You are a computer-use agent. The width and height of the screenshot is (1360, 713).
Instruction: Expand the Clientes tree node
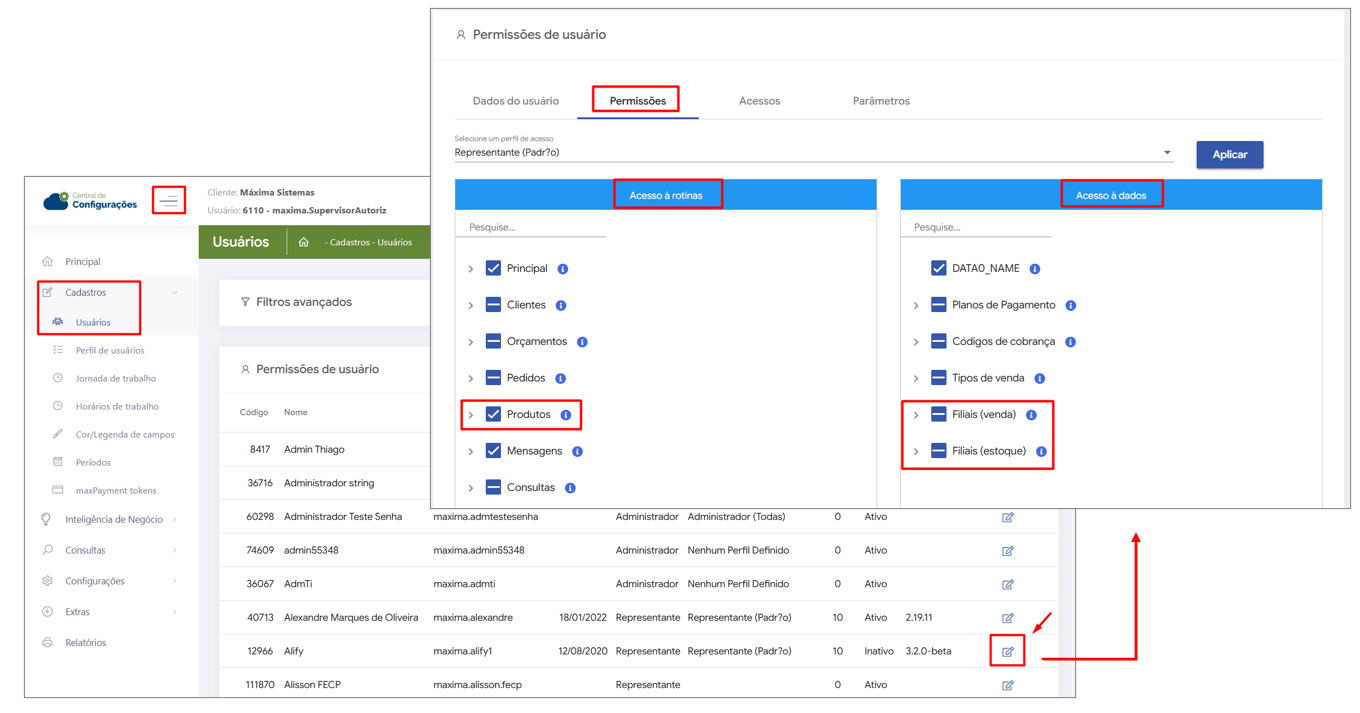pyautogui.click(x=471, y=306)
